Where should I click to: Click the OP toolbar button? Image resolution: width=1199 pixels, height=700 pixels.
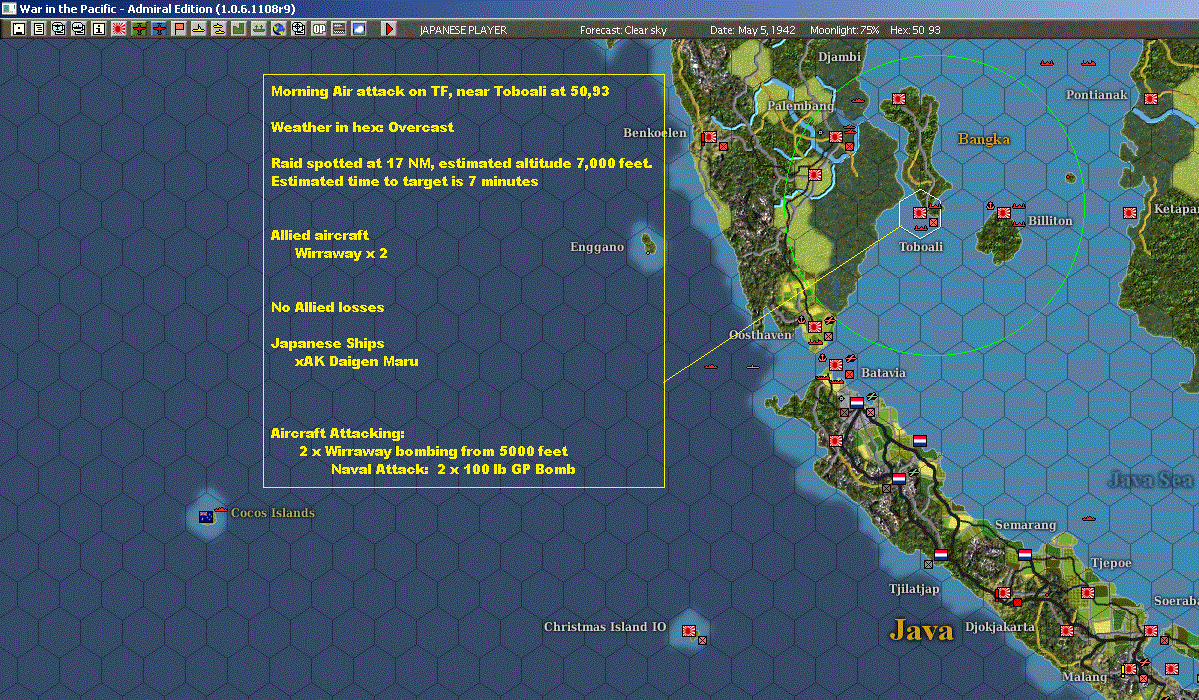(x=319, y=29)
